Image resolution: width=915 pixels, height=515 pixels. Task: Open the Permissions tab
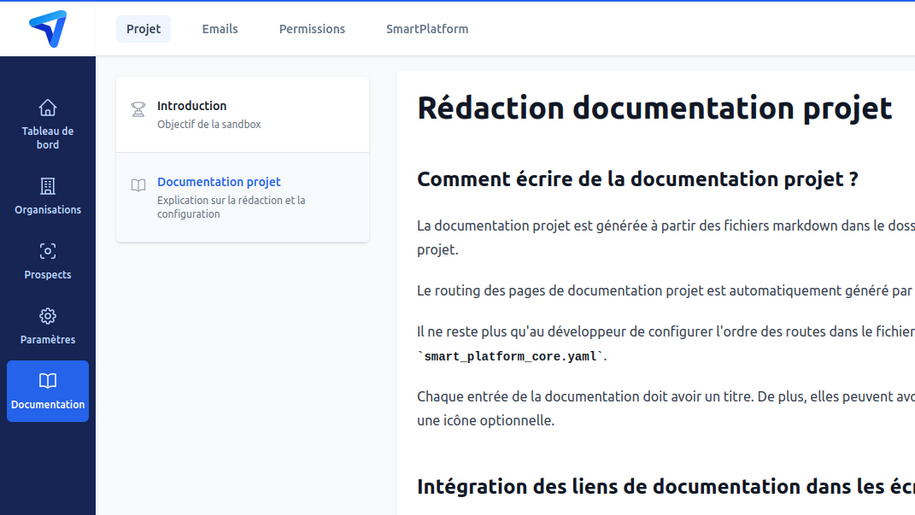pos(312,29)
